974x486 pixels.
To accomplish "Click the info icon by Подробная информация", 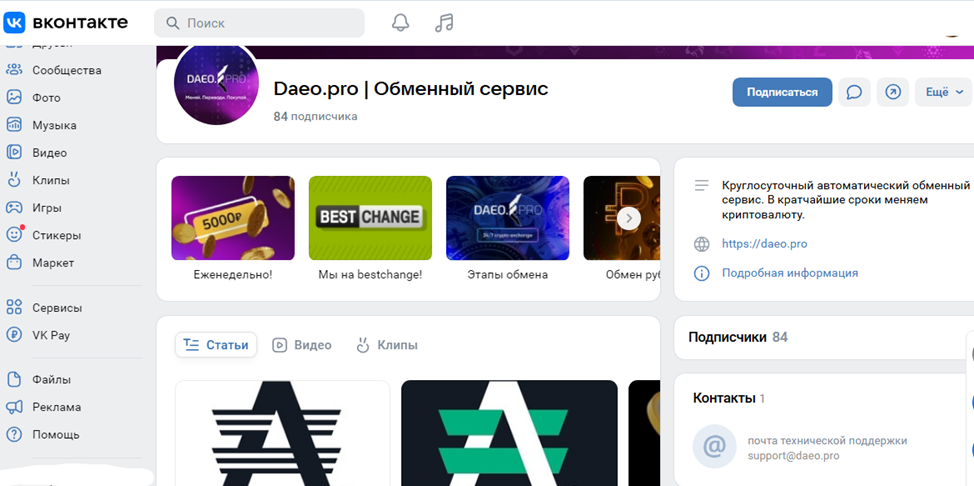I will tap(701, 273).
